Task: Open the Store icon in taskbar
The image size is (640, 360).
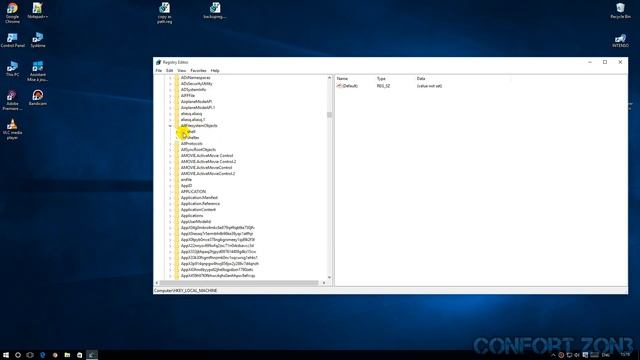Action: pos(79,355)
